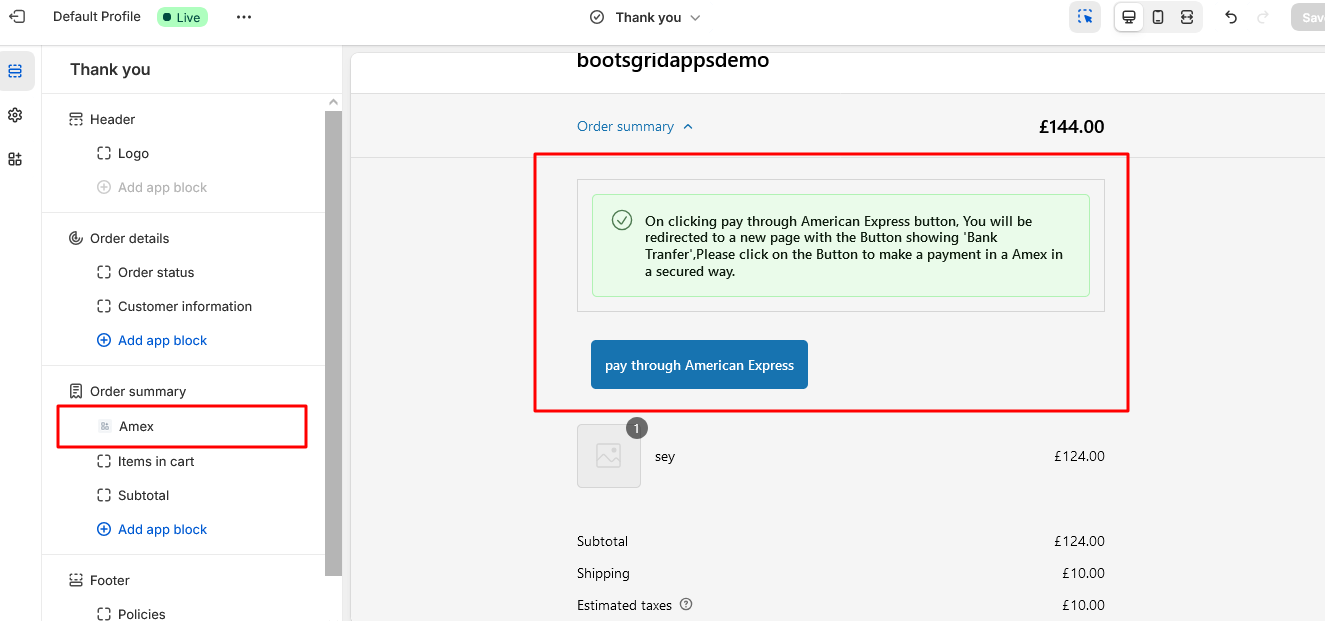This screenshot has width=1325, height=621.
Task: Click the Items in cart block bracket icon
Action: 104,461
